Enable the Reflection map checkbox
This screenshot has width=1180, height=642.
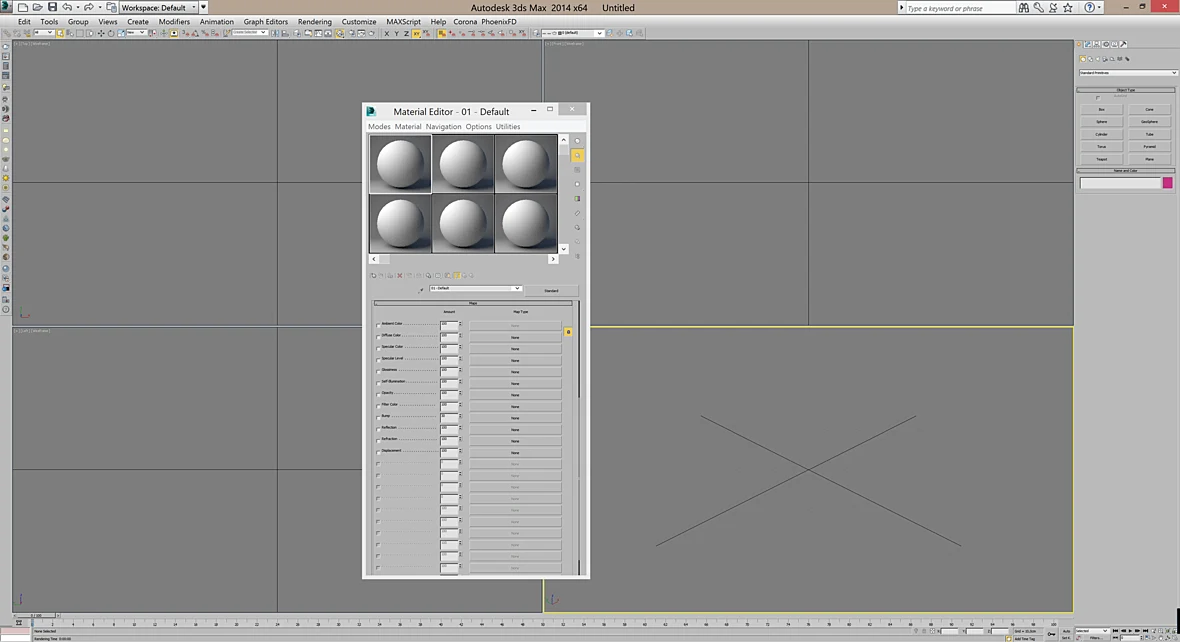(x=378, y=429)
